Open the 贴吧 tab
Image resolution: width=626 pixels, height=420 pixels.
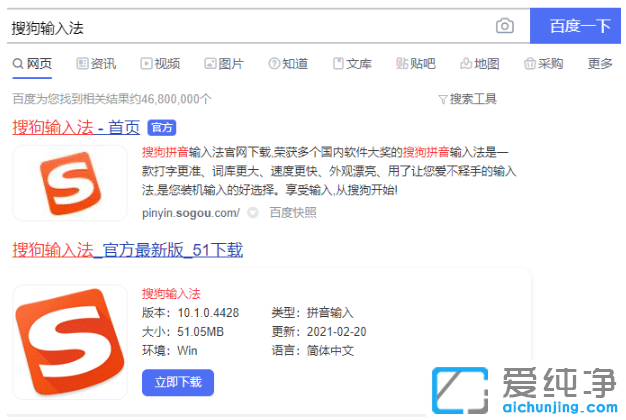[416, 64]
